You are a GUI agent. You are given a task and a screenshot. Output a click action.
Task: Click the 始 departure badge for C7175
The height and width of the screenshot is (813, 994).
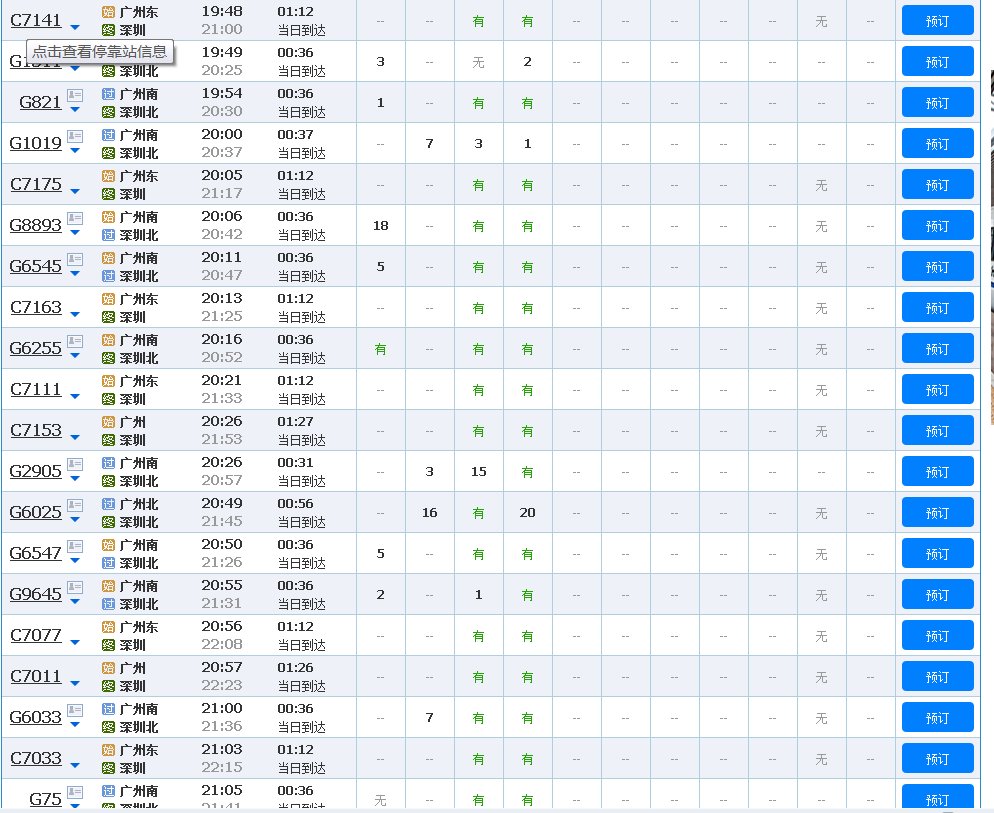108,176
